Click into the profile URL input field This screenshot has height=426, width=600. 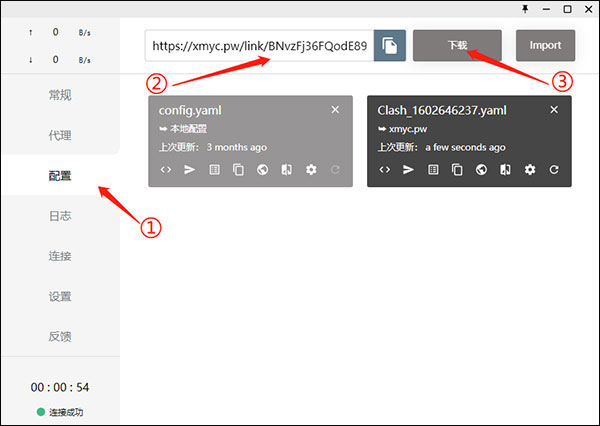tap(258, 46)
